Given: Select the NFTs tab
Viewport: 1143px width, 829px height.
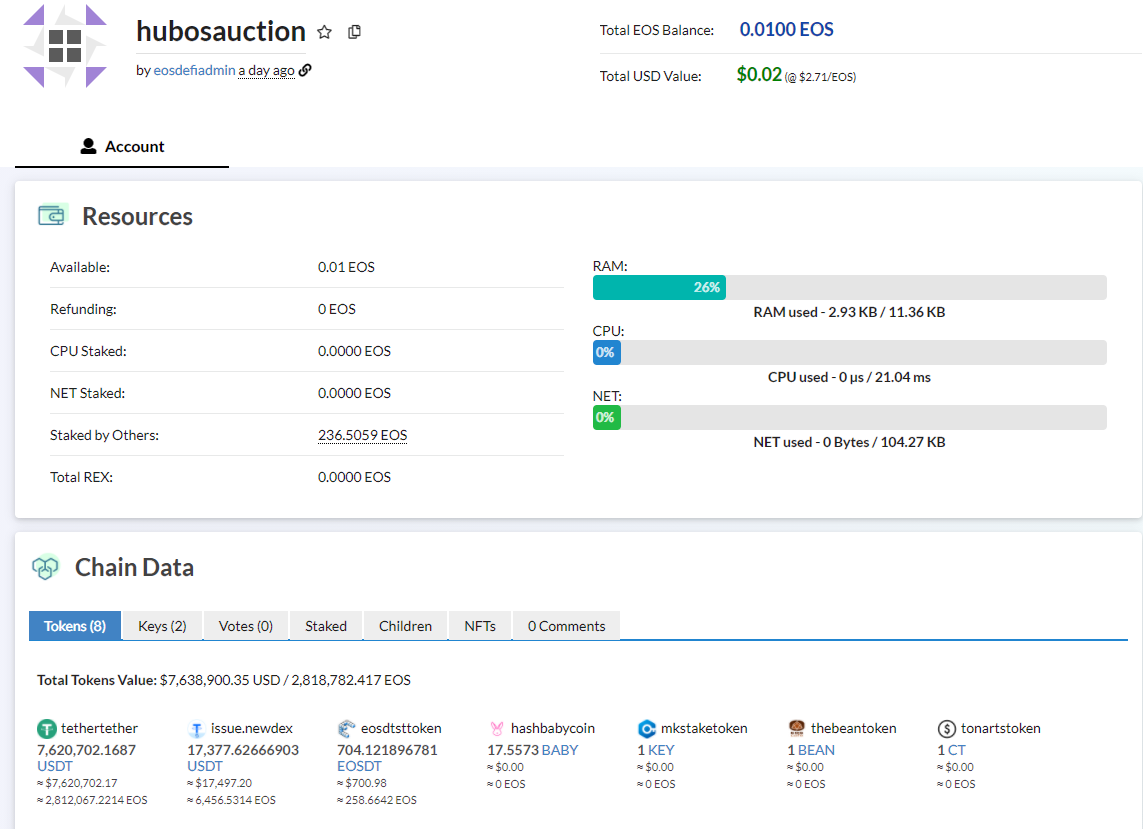Looking at the screenshot, I should click(x=480, y=626).
